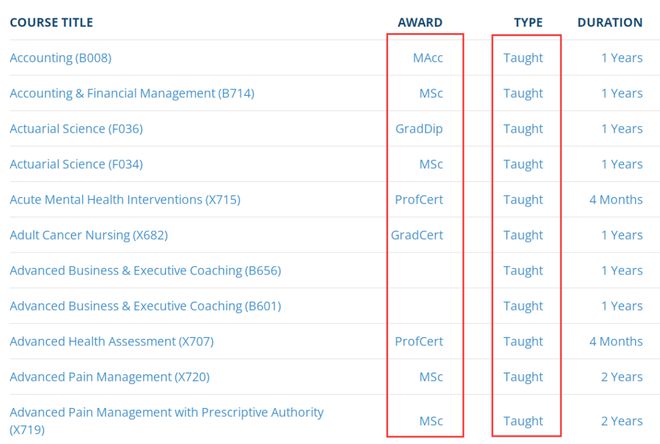Open Advanced Pain Management (X720)
Screen dimensions: 660x444
[109, 377]
